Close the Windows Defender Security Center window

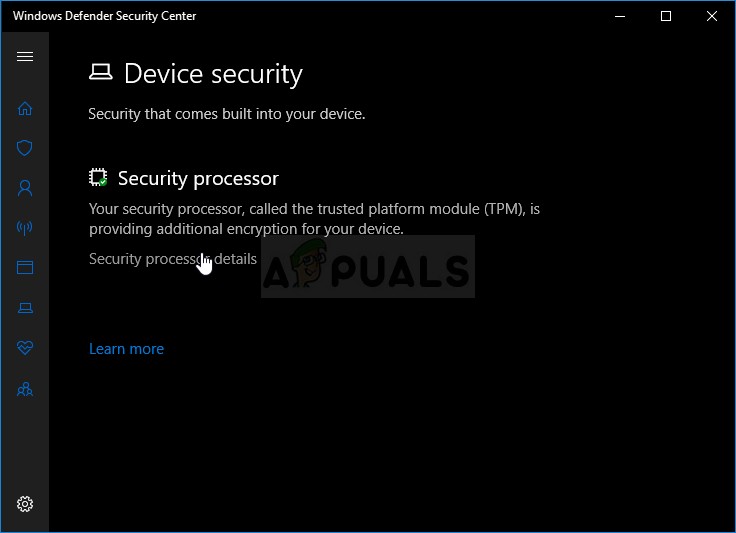[x=712, y=16]
